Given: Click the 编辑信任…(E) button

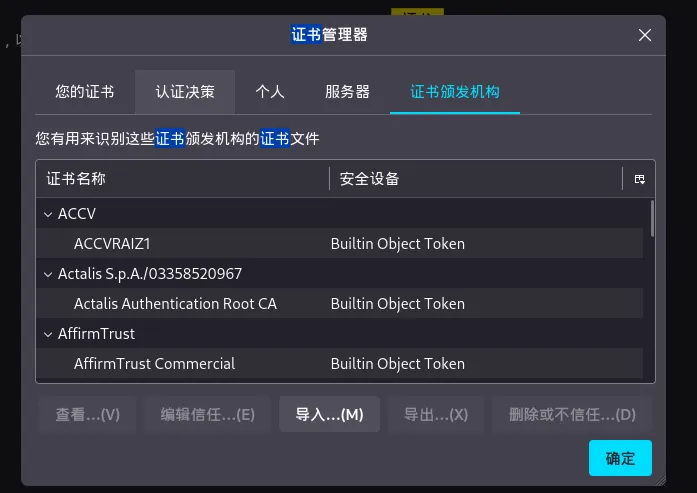Looking at the screenshot, I should coord(208,414).
